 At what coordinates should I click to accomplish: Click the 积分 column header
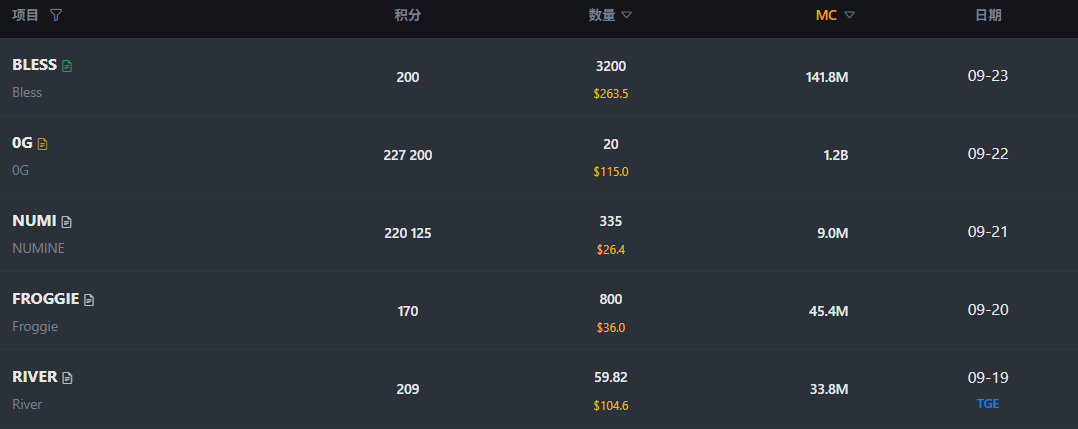[407, 15]
